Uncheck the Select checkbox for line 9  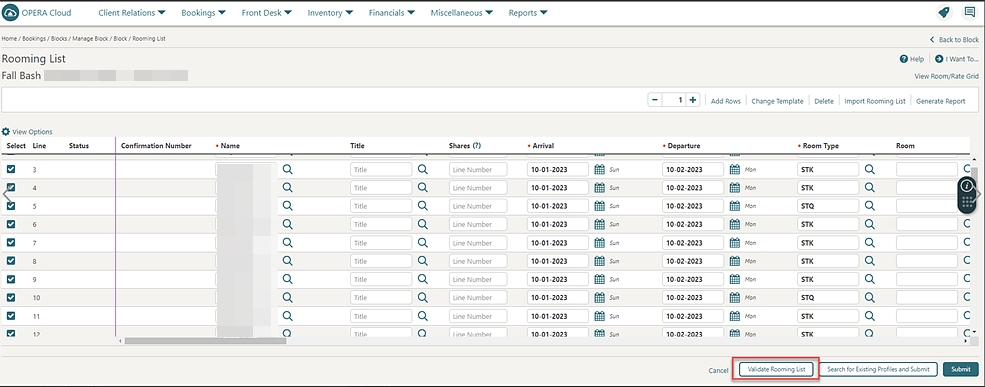[11, 279]
